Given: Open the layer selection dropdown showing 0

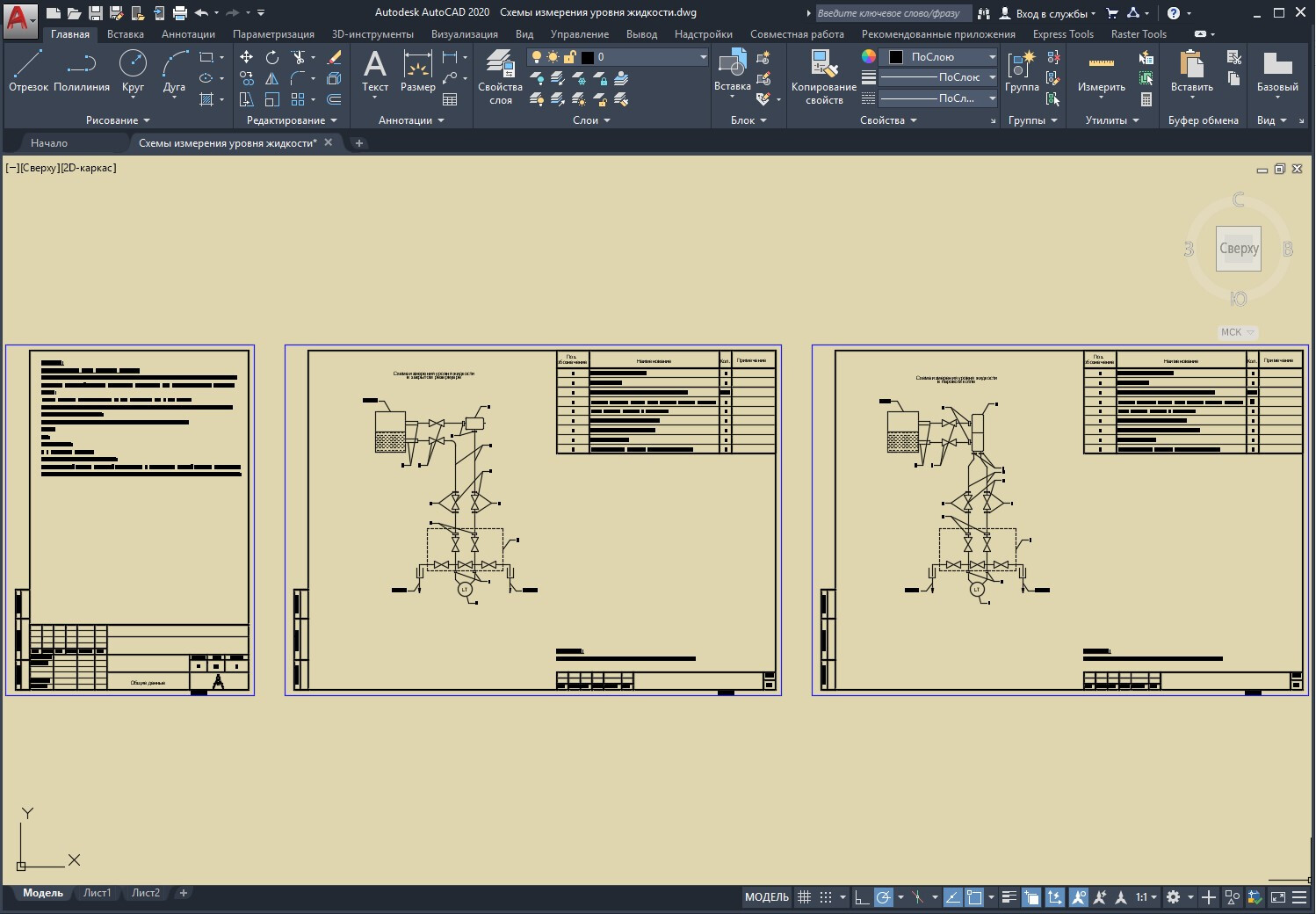Looking at the screenshot, I should click(x=651, y=57).
